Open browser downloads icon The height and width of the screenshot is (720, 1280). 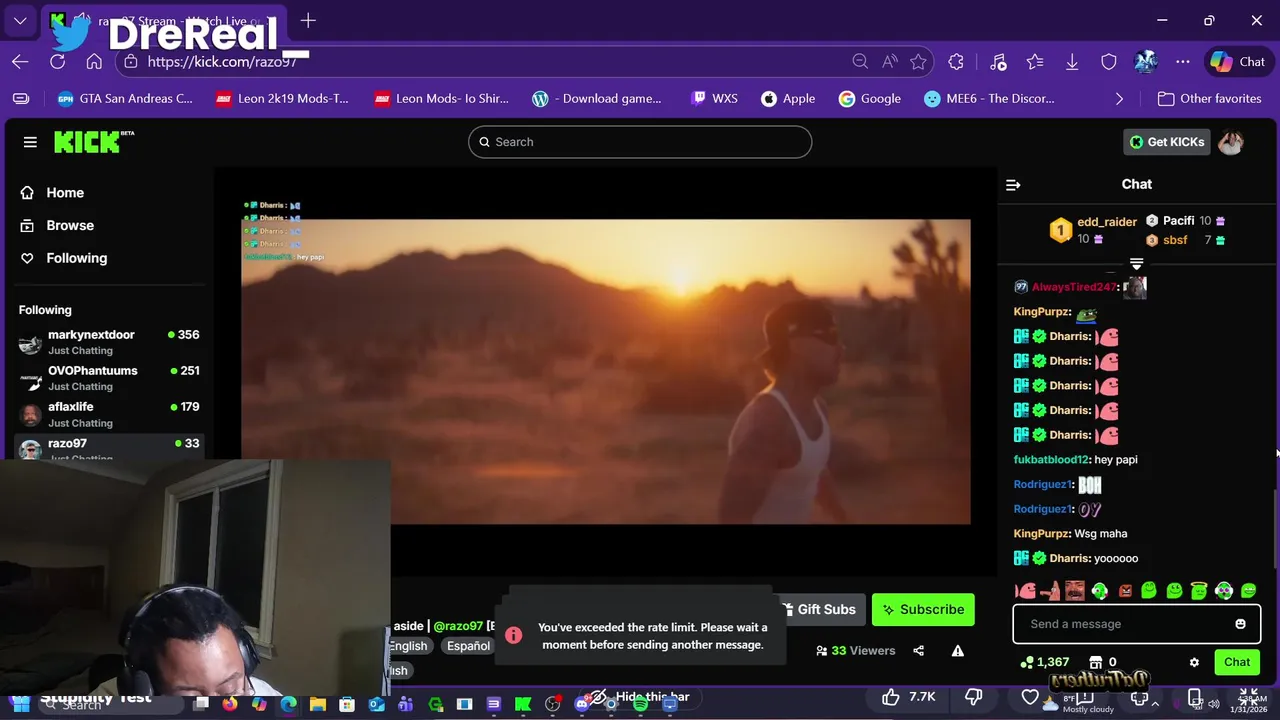coord(1072,62)
